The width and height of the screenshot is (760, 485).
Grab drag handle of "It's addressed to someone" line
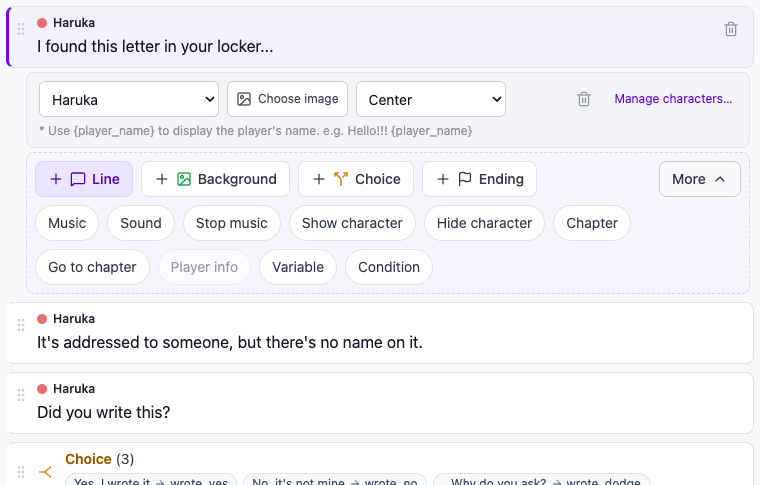click(21, 325)
